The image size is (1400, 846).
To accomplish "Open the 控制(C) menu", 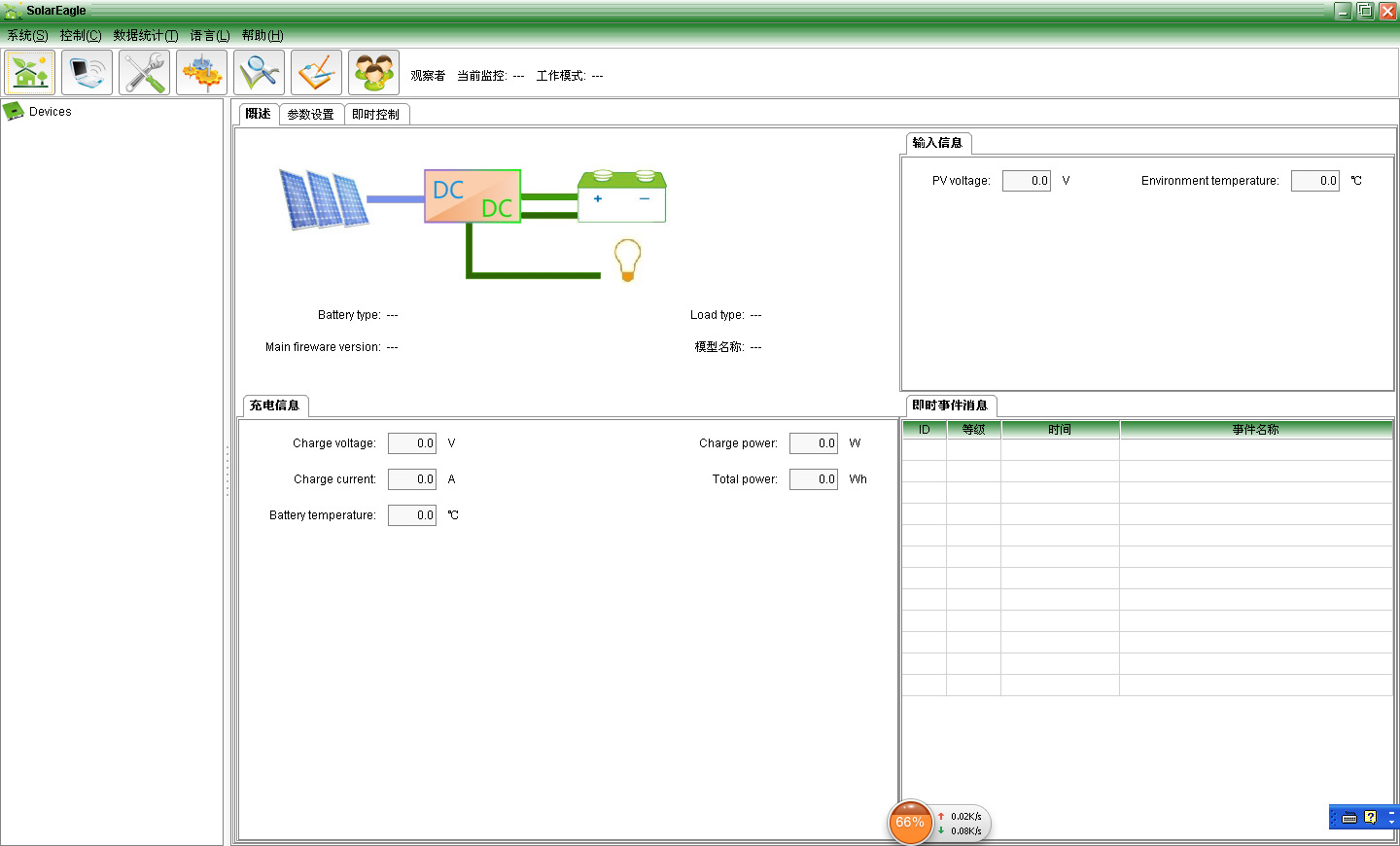I will [81, 36].
